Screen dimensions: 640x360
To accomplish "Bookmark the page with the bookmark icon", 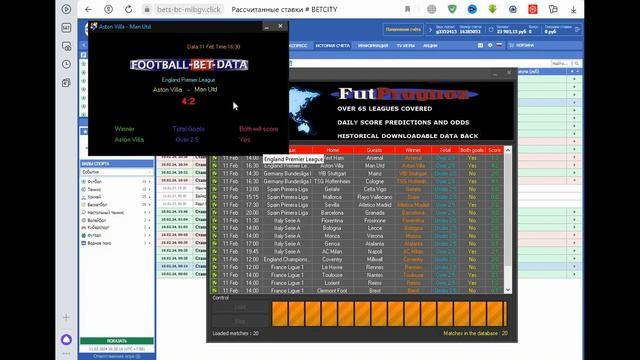I will pyautogui.click(x=407, y=9).
